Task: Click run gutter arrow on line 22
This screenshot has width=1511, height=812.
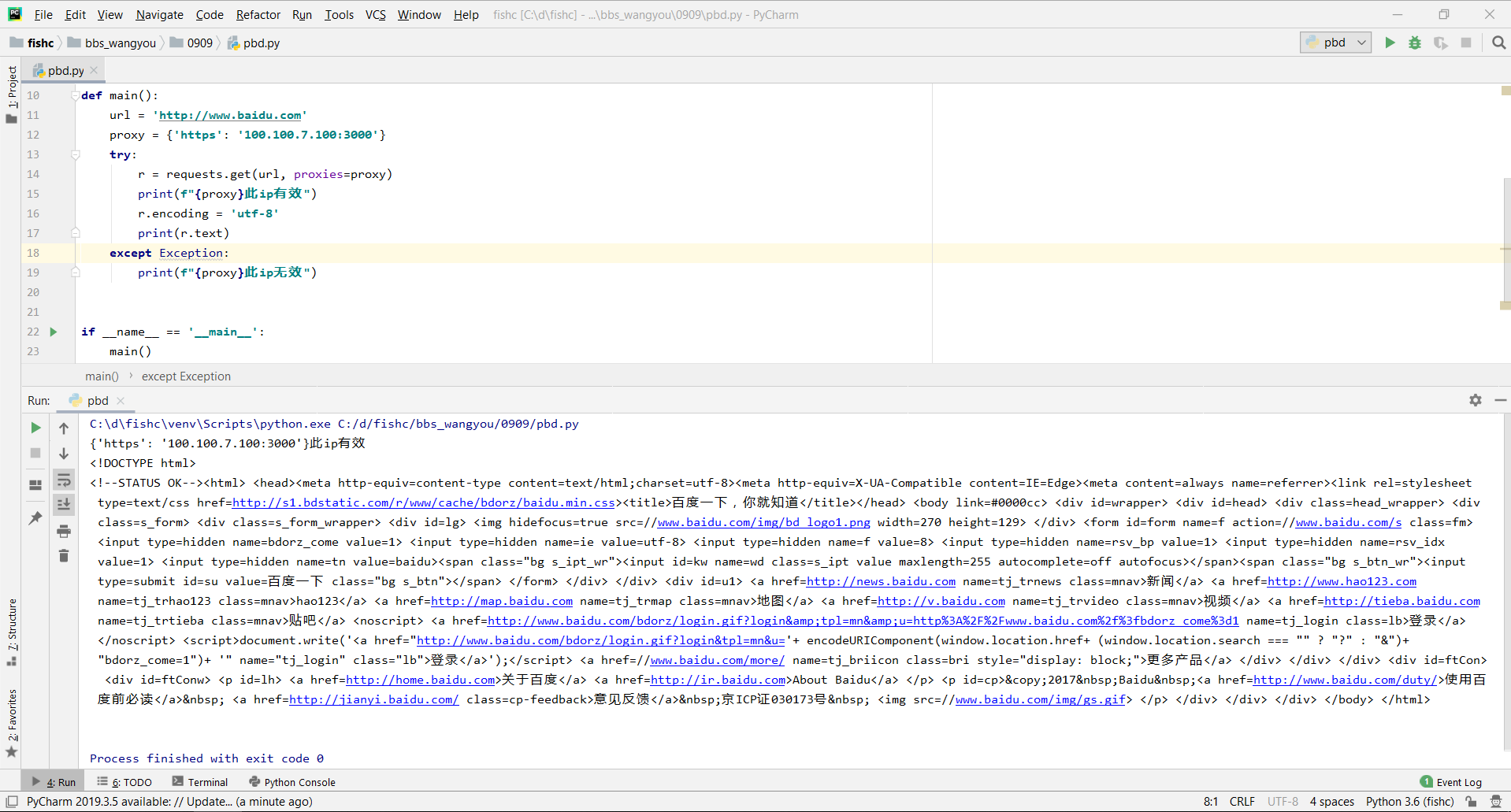Action: click(x=53, y=332)
